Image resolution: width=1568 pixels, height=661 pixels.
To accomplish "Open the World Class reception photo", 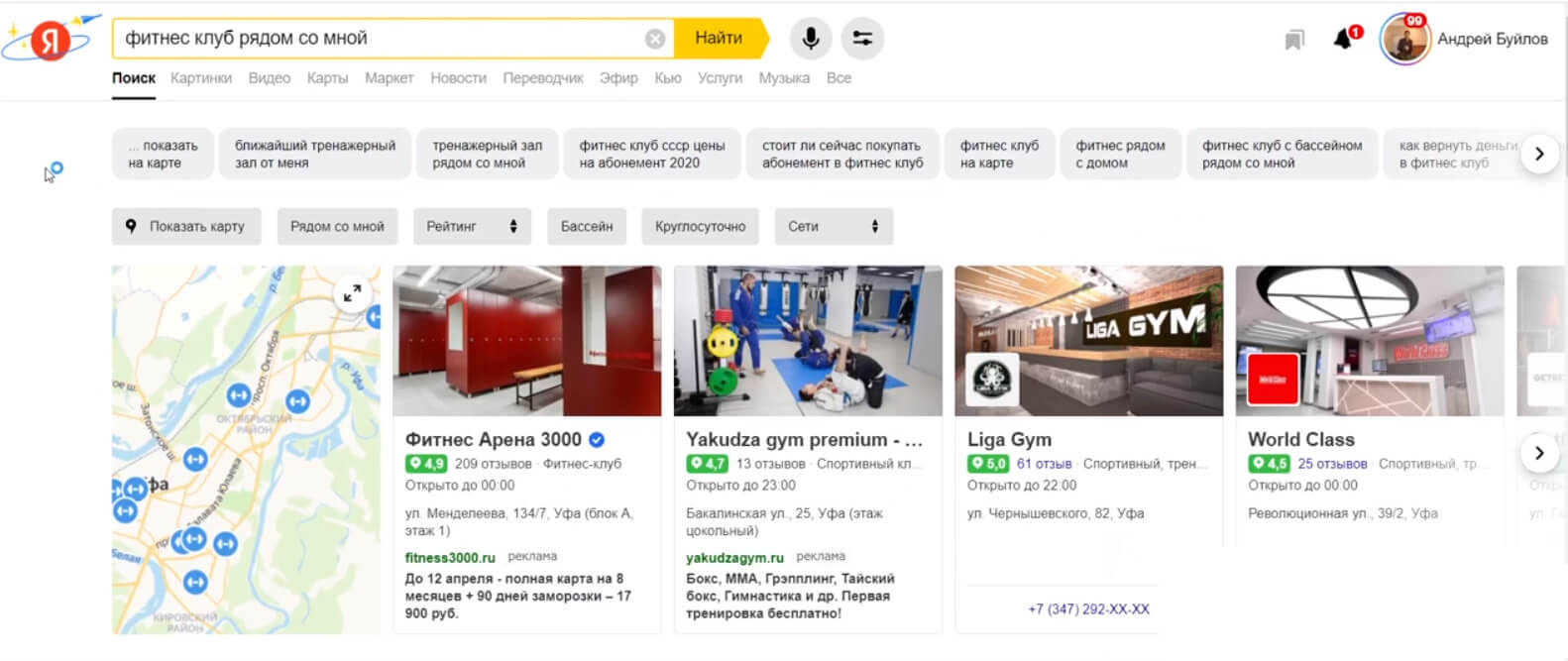I will coord(1370,341).
